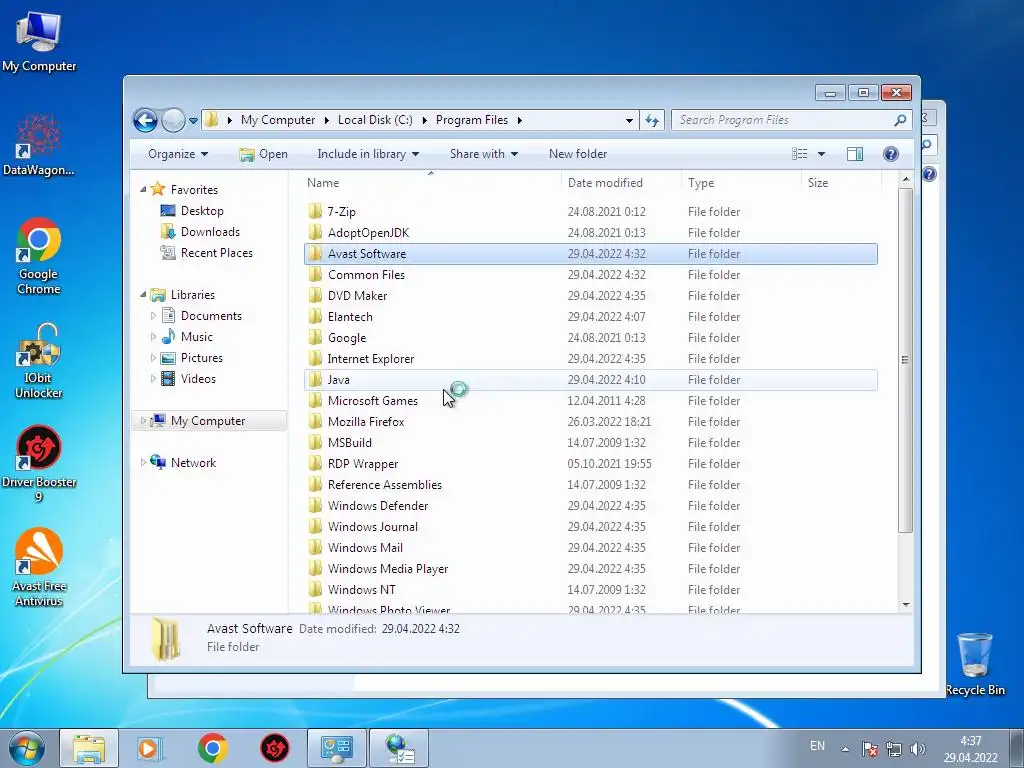Click the network tray icon

click(893, 749)
